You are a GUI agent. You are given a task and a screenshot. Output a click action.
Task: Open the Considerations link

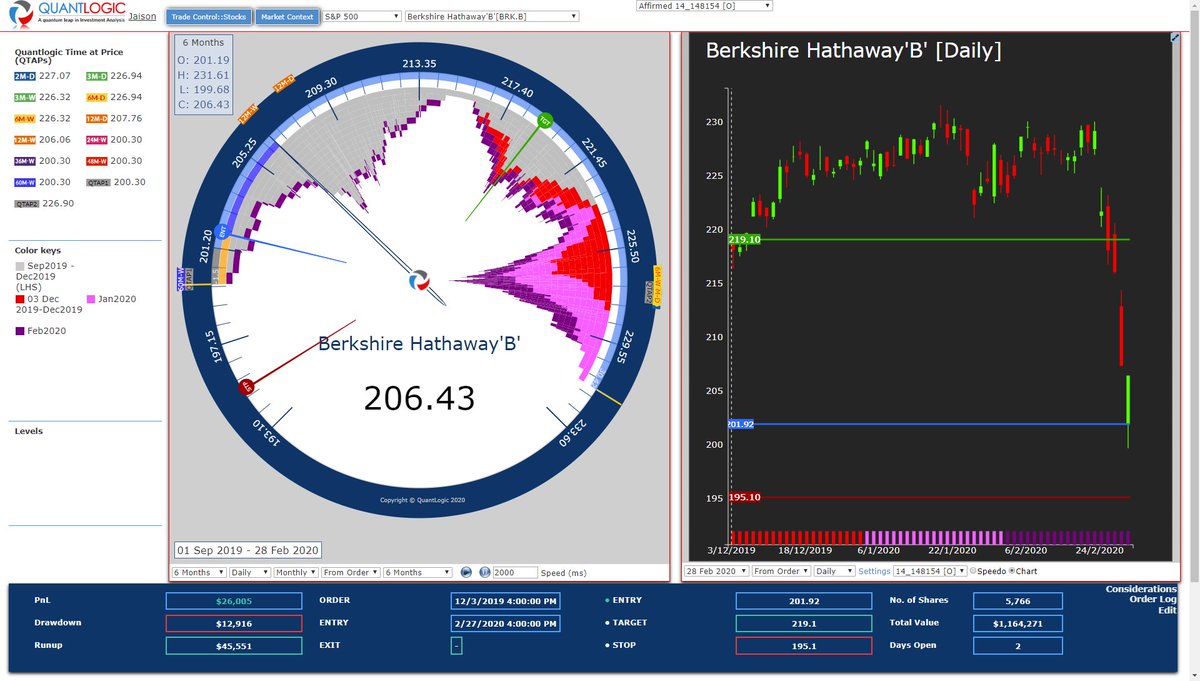click(x=1141, y=589)
